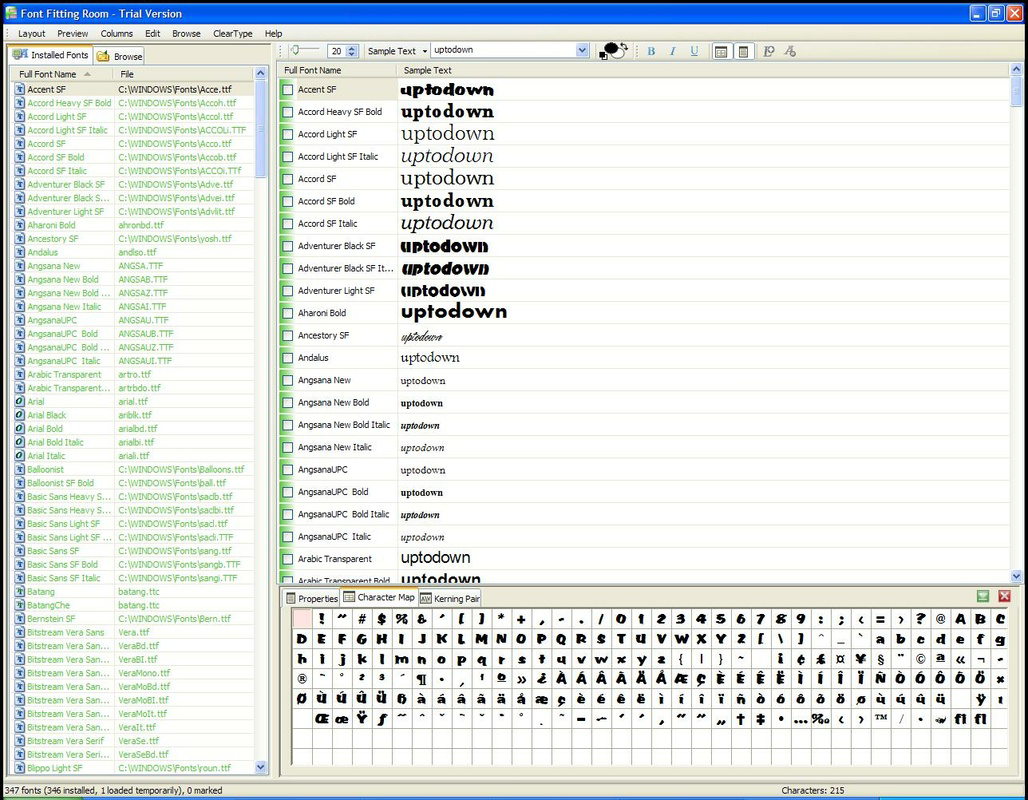Viewport: 1028px width, 800px height.
Task: Close the bottom panel with red X
Action: (1004, 596)
